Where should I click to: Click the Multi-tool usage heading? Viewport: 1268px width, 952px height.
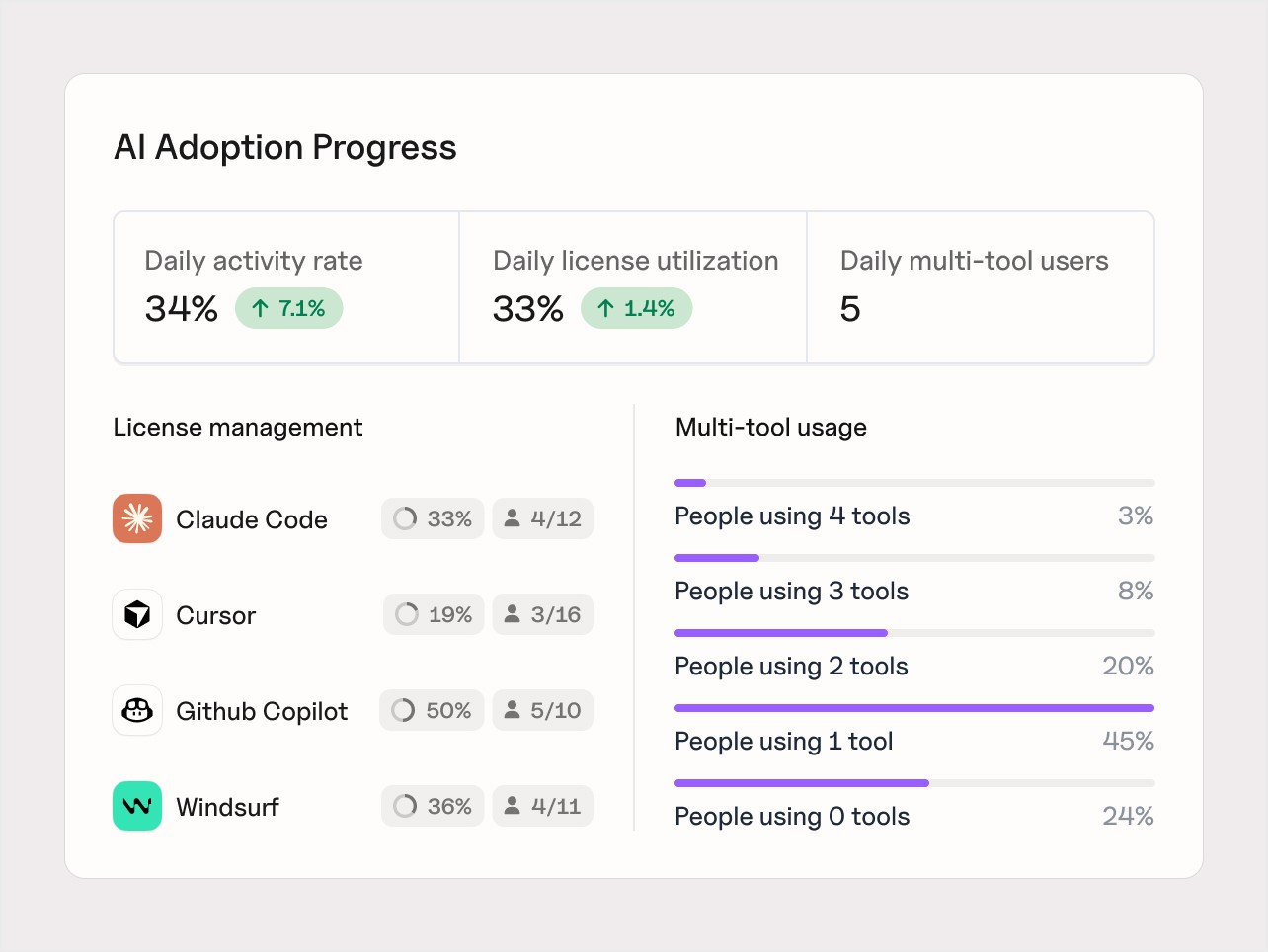pos(770,428)
